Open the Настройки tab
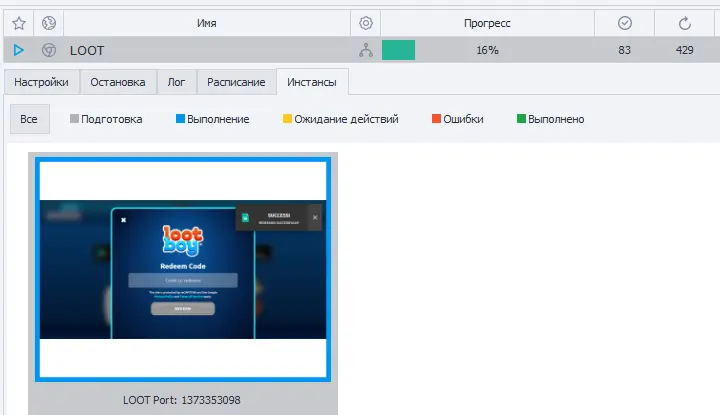Viewport: 720px width, 415px height. pyautogui.click(x=41, y=82)
